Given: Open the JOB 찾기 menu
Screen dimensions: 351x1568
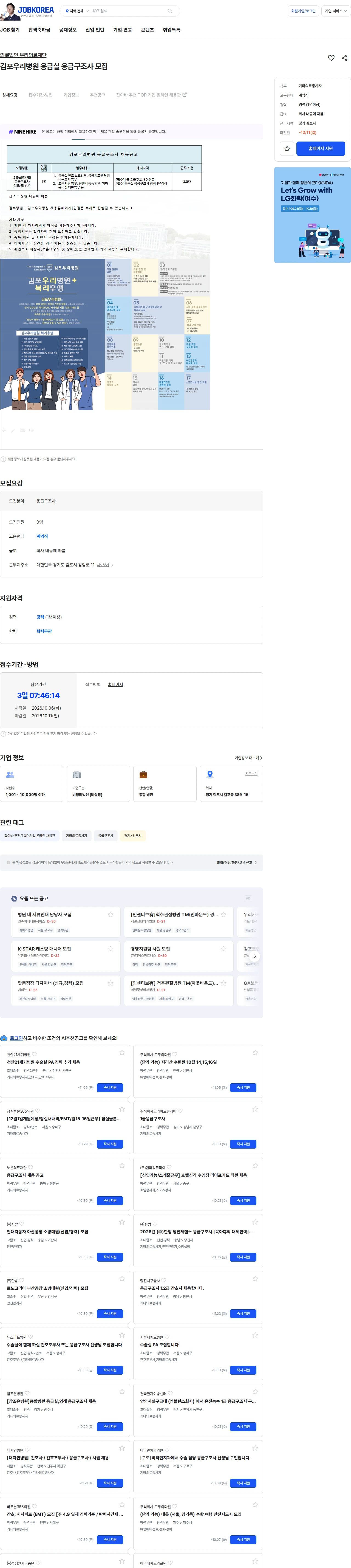Looking at the screenshot, I should 10,30.
